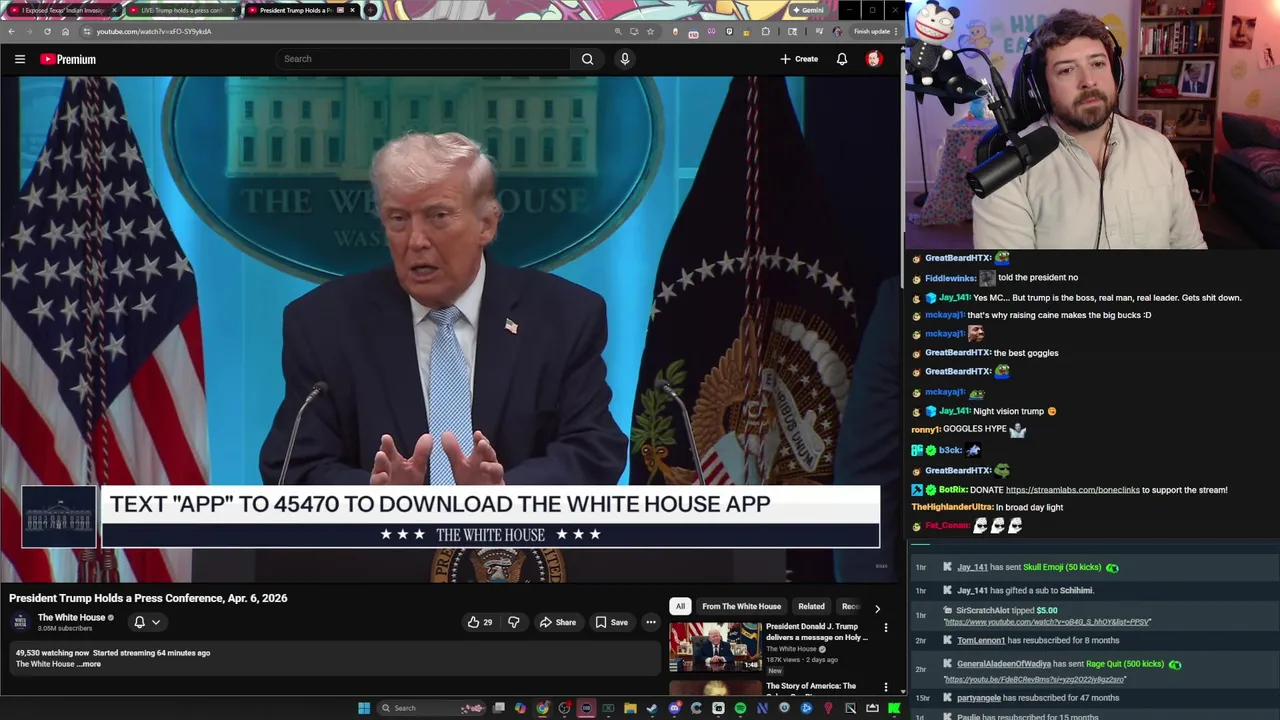The width and height of the screenshot is (1280, 720).
Task: Select the From The White House chip
Action: point(741,606)
